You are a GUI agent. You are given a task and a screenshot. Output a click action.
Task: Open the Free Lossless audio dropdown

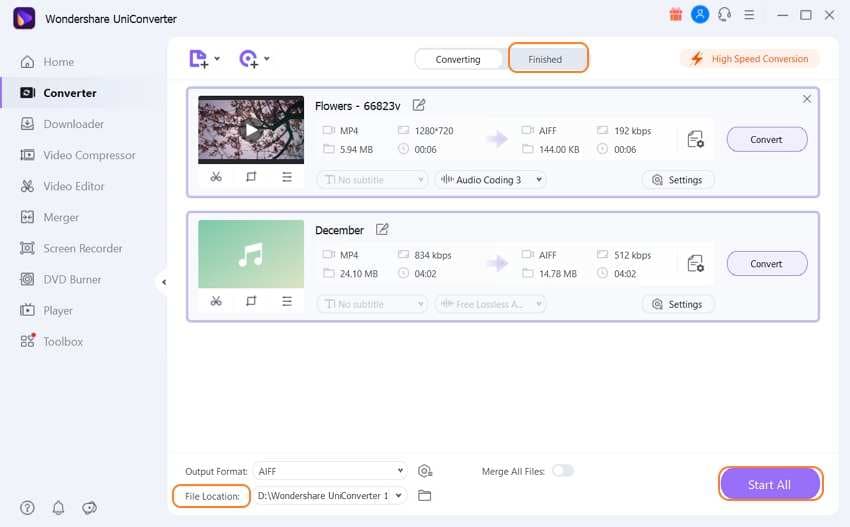click(x=490, y=304)
